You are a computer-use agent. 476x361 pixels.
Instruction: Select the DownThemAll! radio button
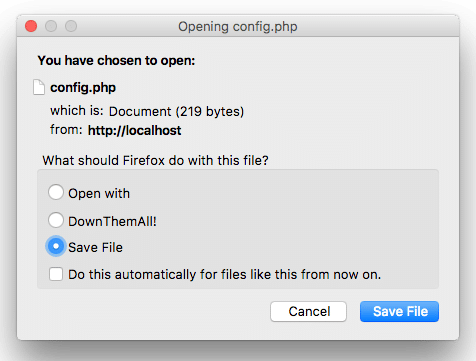[x=56, y=220]
